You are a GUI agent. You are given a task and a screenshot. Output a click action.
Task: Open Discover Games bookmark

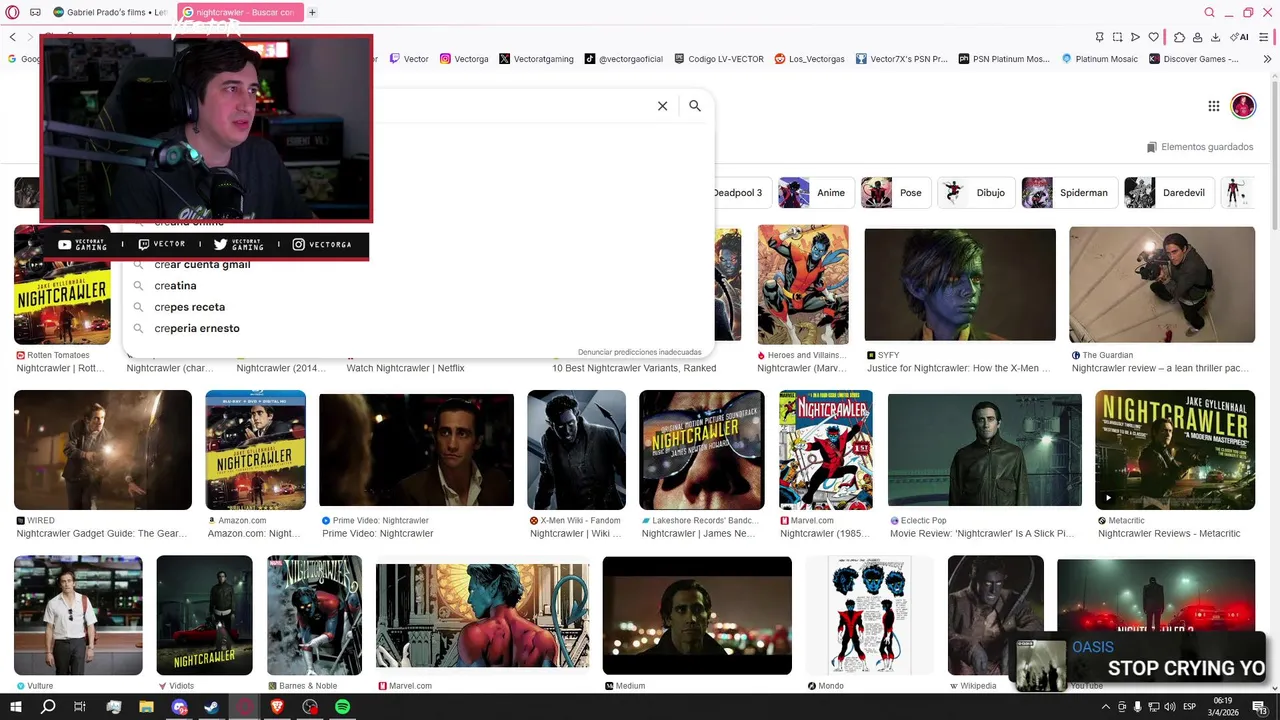[1194, 59]
